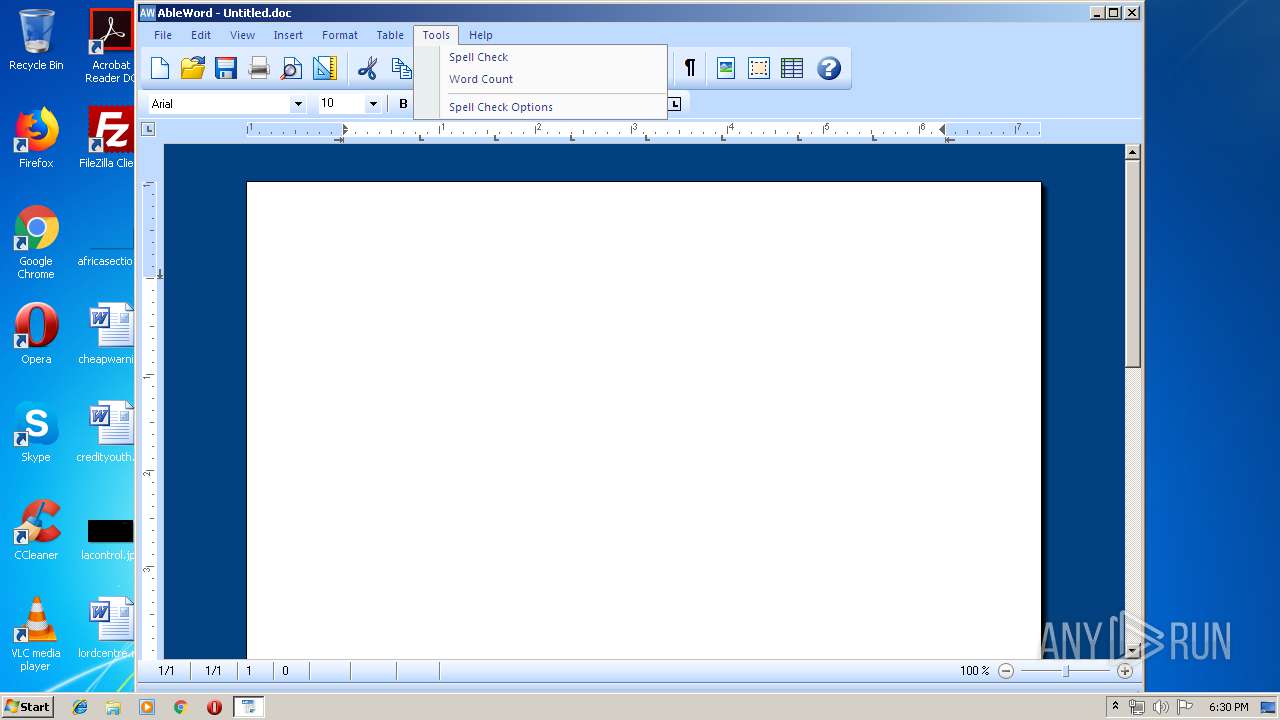Image resolution: width=1280 pixels, height=720 pixels.
Task: Click the zoom slider handle
Action: point(1066,671)
